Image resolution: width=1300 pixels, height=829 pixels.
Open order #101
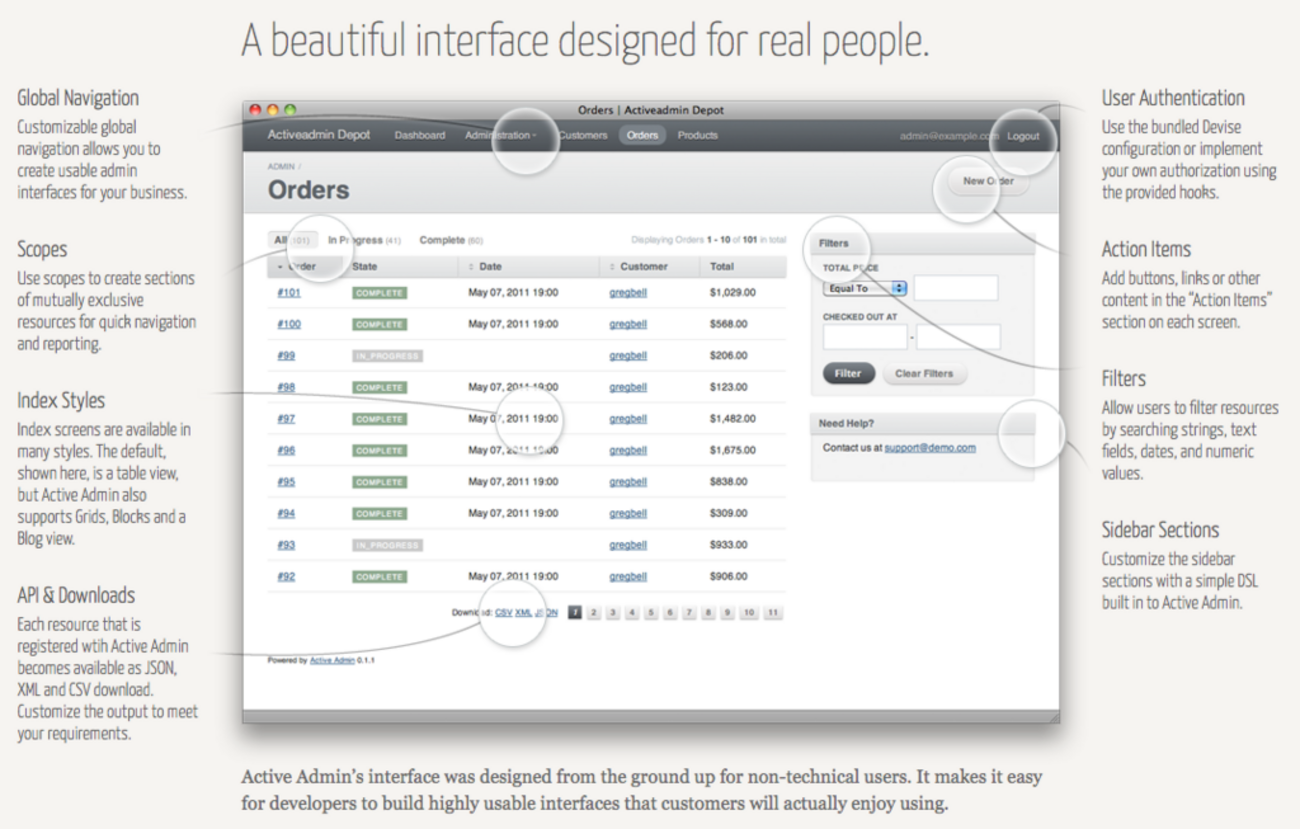coord(289,293)
